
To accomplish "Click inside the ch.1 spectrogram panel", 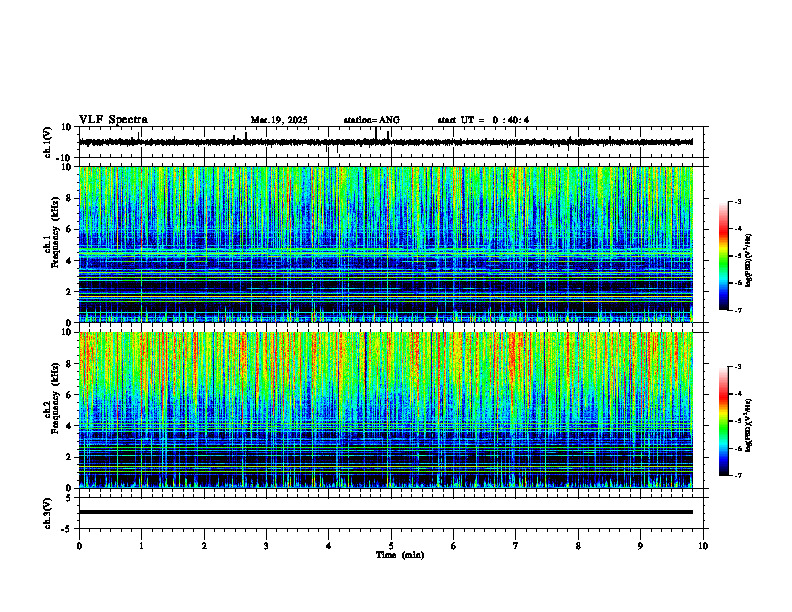I will tap(386, 244).
